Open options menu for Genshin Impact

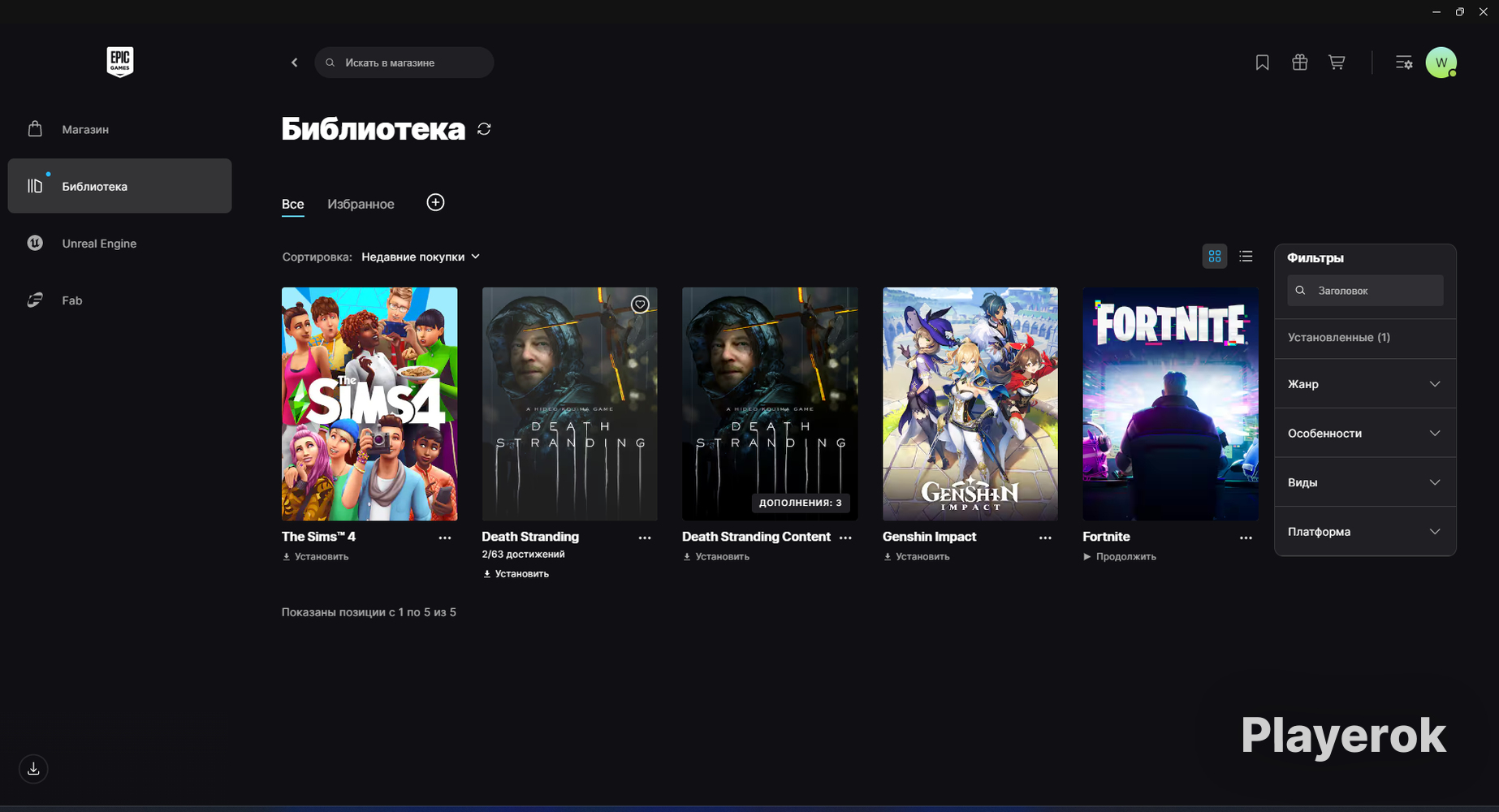coord(1045,538)
